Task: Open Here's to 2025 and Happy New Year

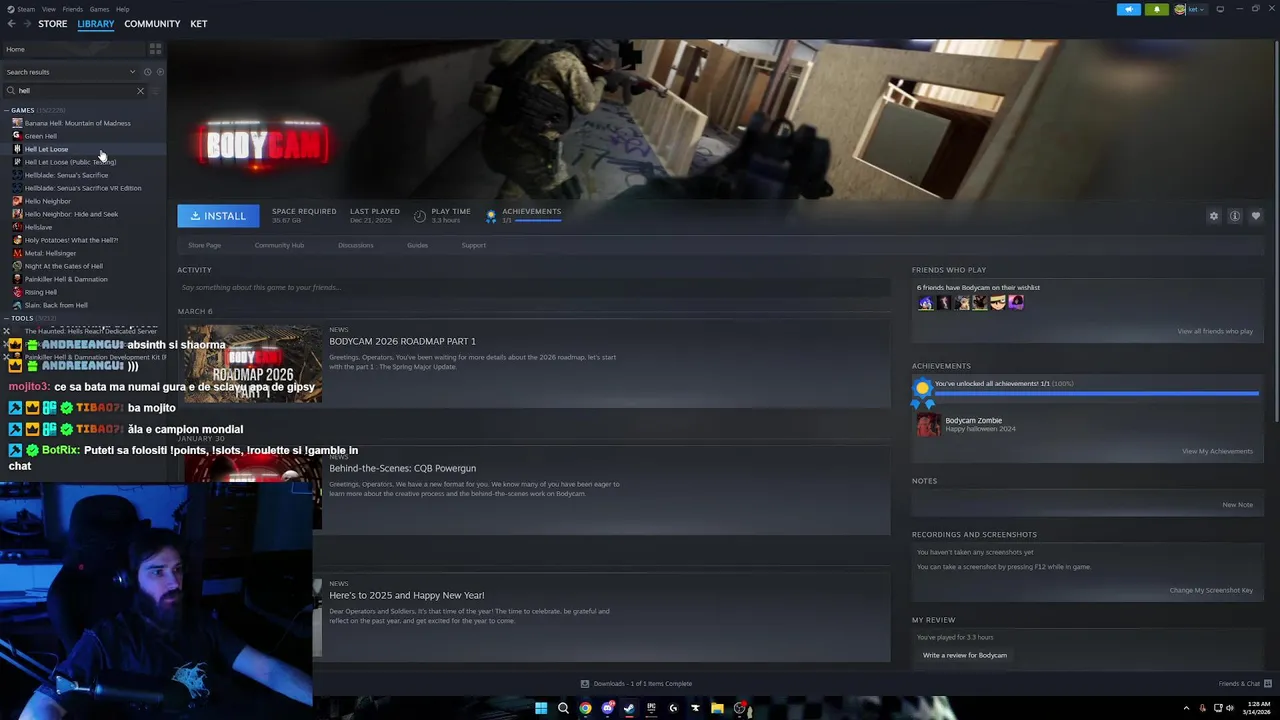Action: click(406, 595)
